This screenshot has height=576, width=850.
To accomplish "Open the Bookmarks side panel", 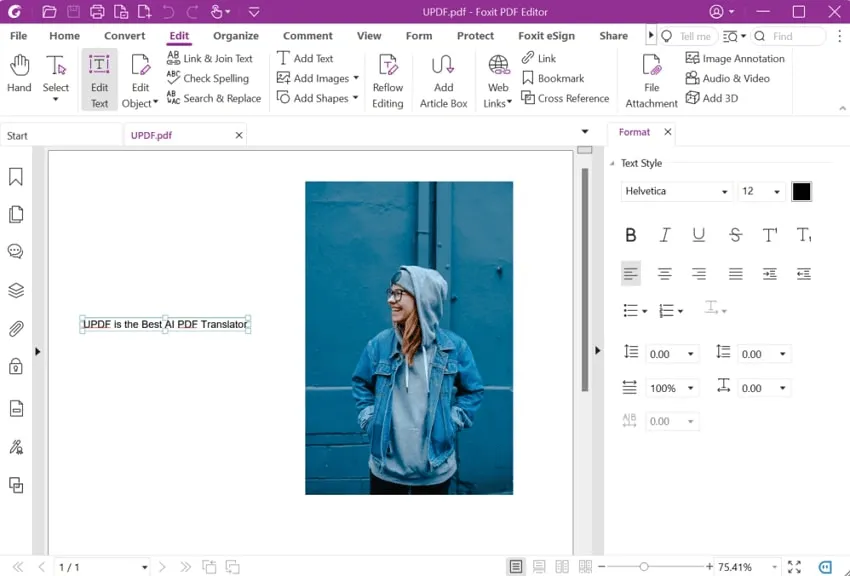I will pos(16,177).
